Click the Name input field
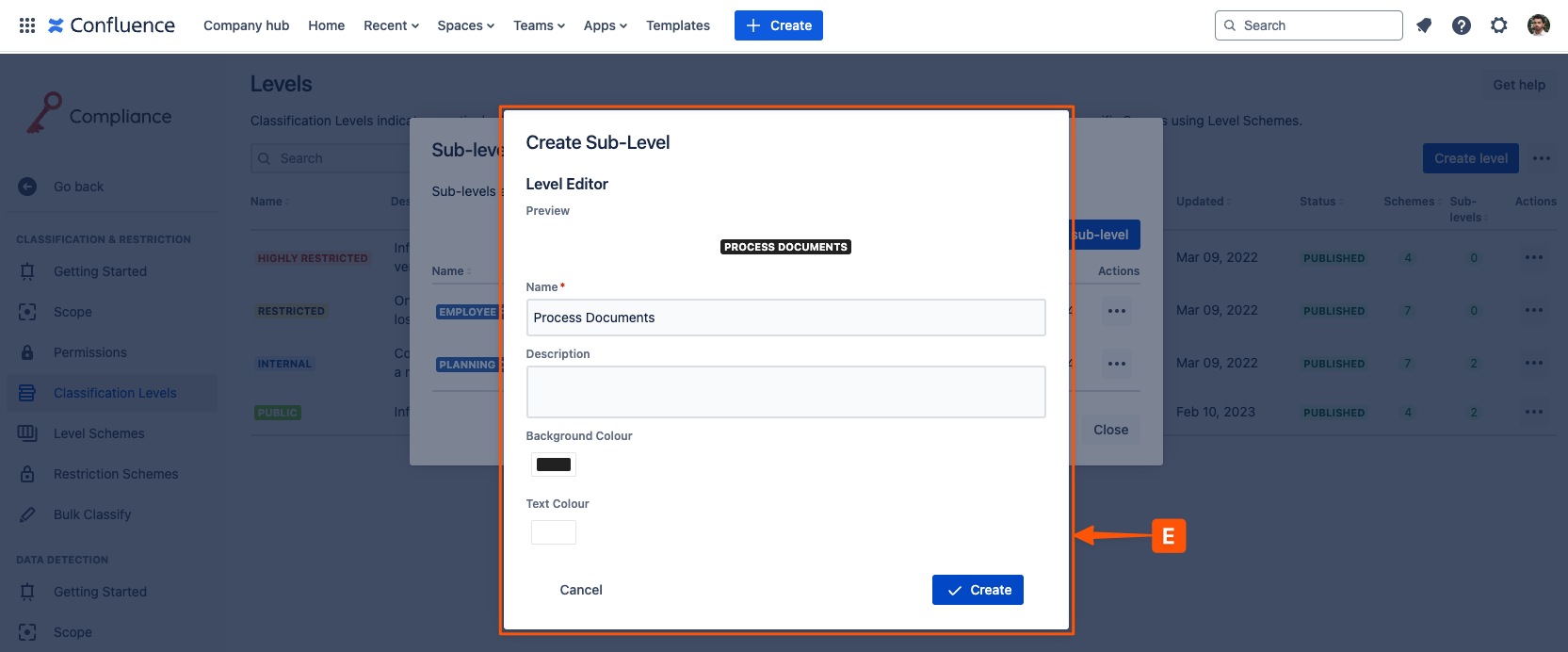 point(785,318)
